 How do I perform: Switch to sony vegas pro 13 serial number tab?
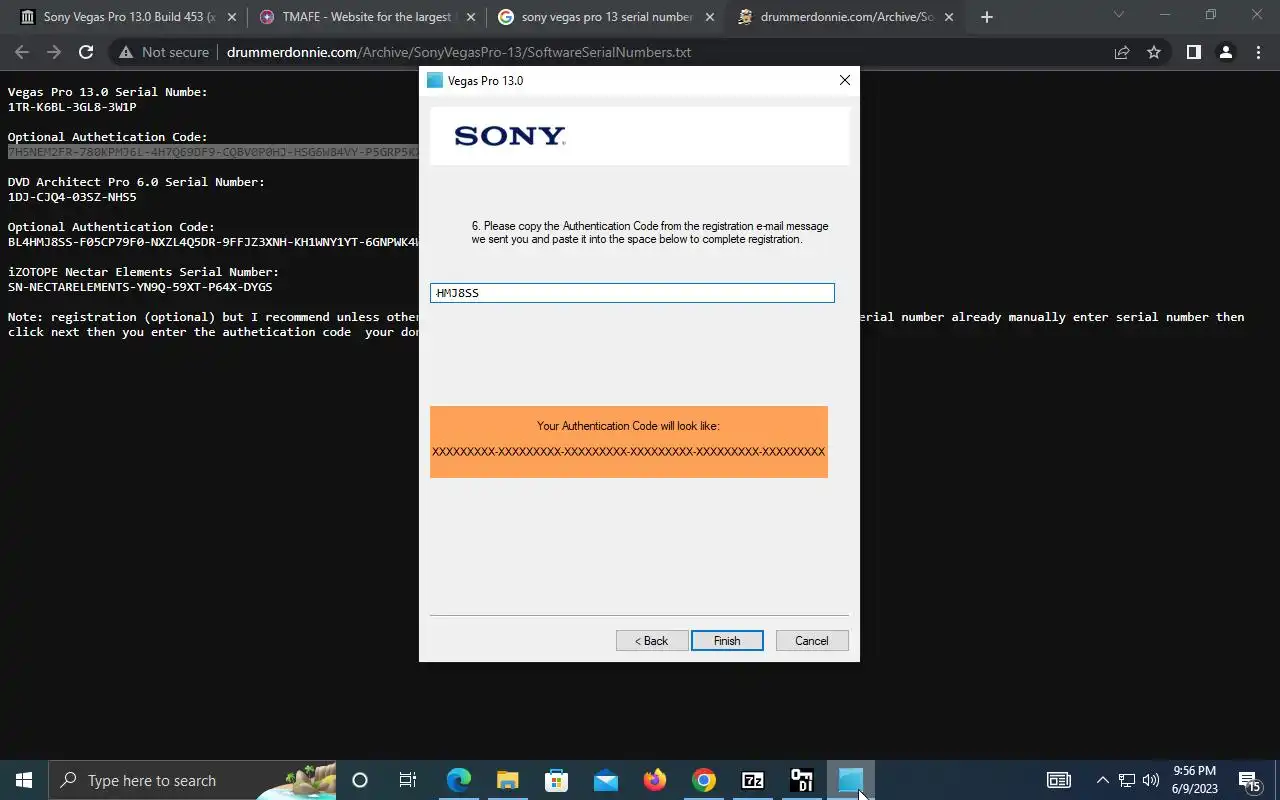coord(606,17)
